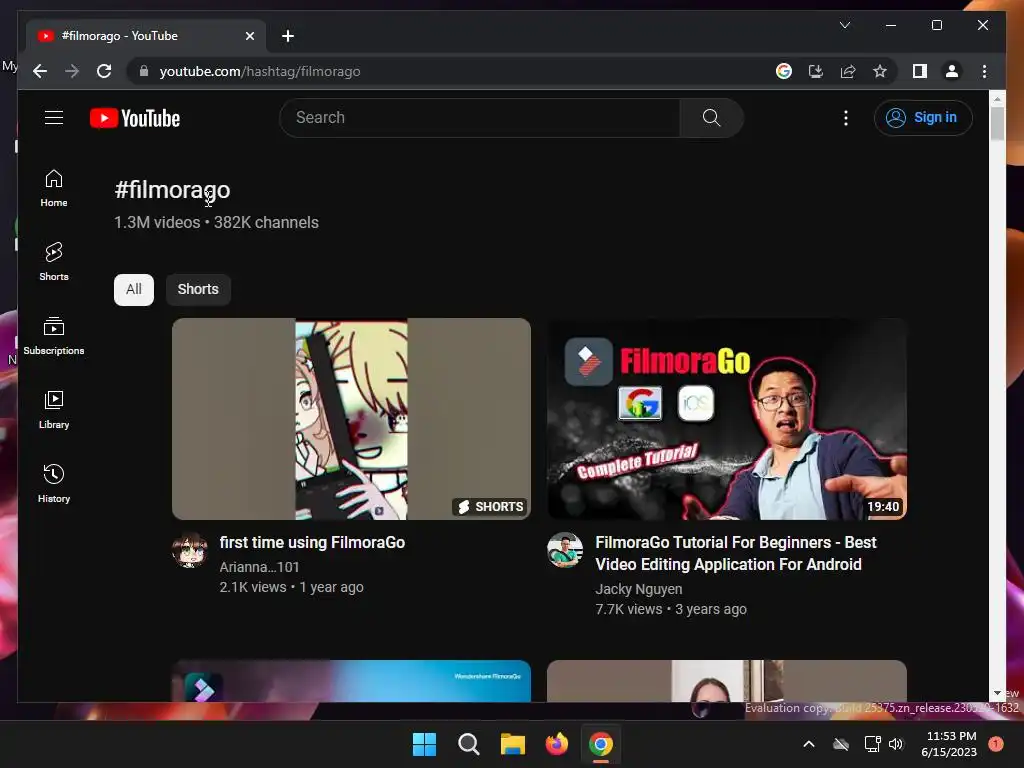Close the #filmorago YouTube tab
Viewport: 1024px width, 768px height.
pyautogui.click(x=249, y=36)
